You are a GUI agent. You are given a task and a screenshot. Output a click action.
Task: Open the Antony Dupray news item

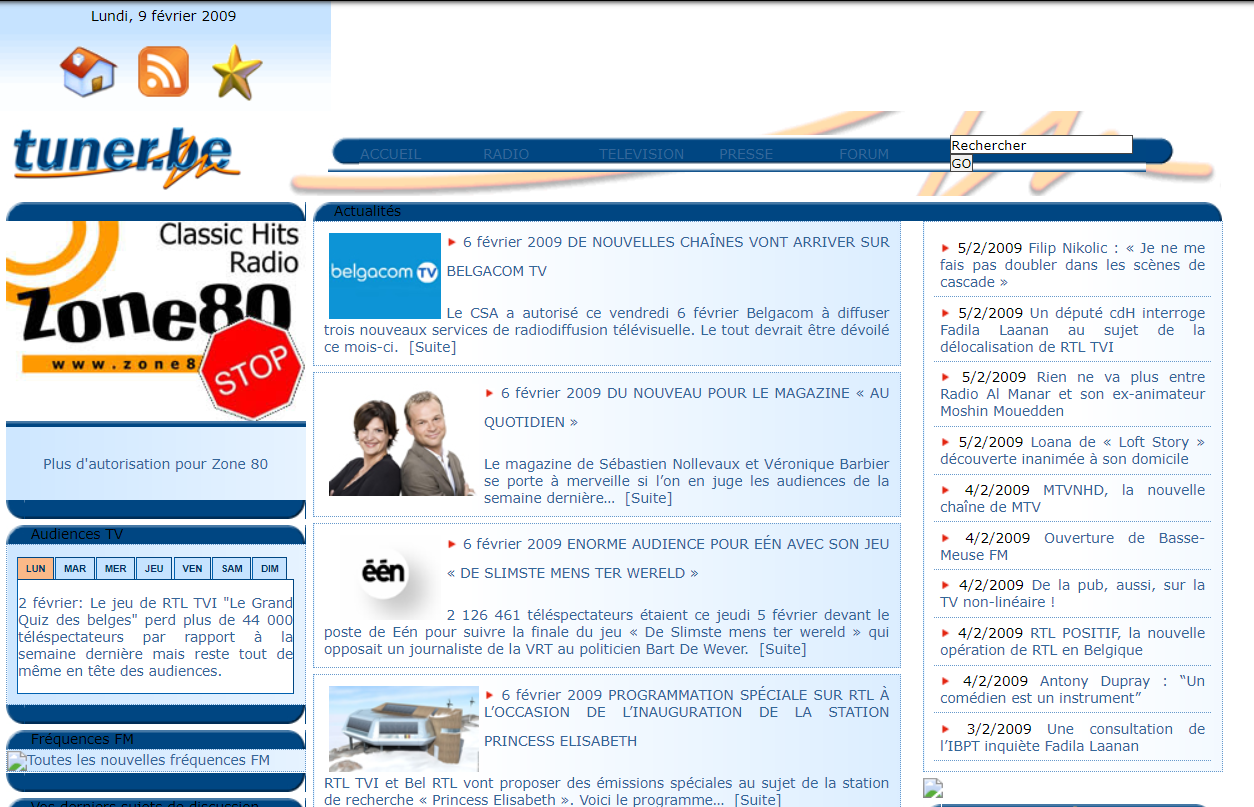[x=1073, y=689]
